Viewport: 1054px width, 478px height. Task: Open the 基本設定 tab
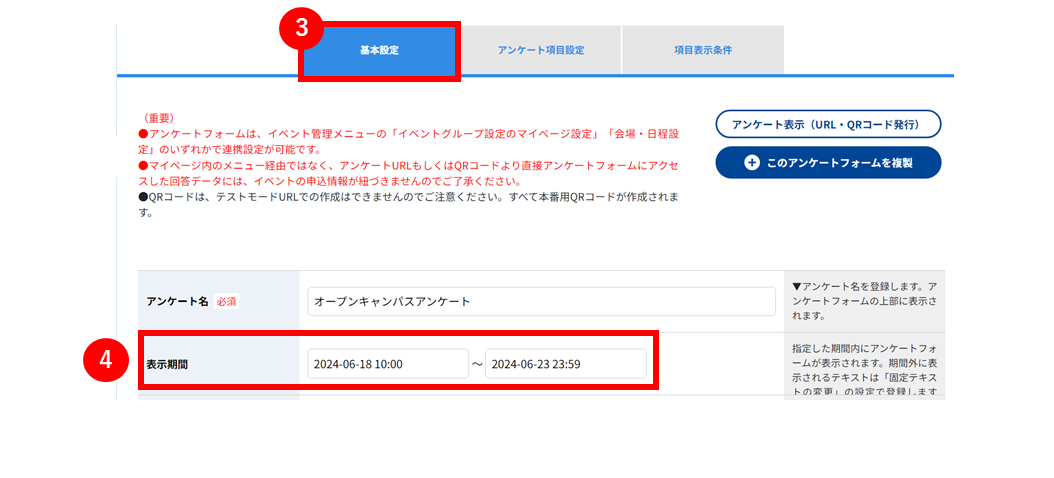pos(379,50)
